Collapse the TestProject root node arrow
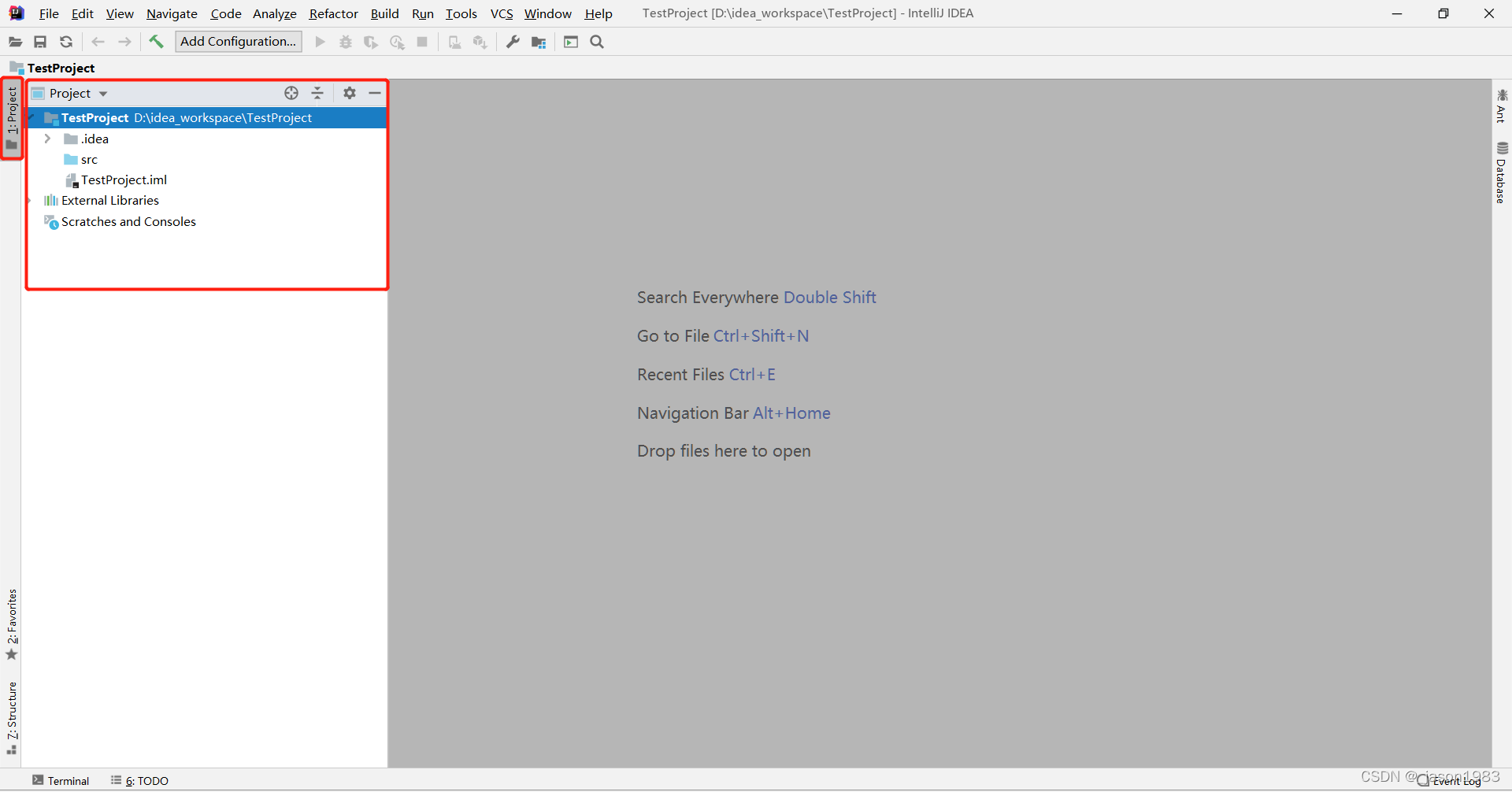The image size is (1512, 792). click(x=31, y=118)
